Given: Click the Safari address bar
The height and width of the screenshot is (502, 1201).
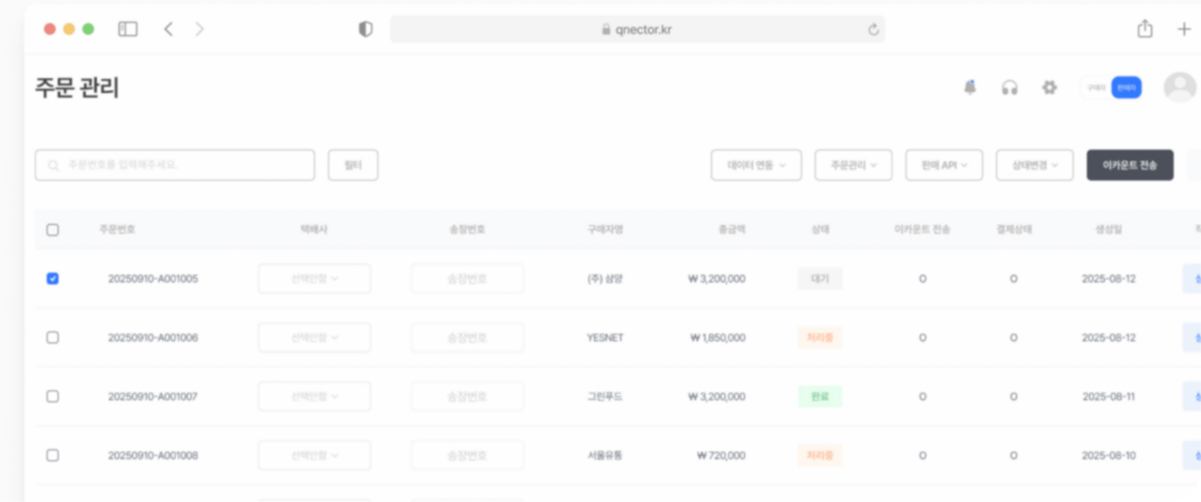Looking at the screenshot, I should coord(637,29).
